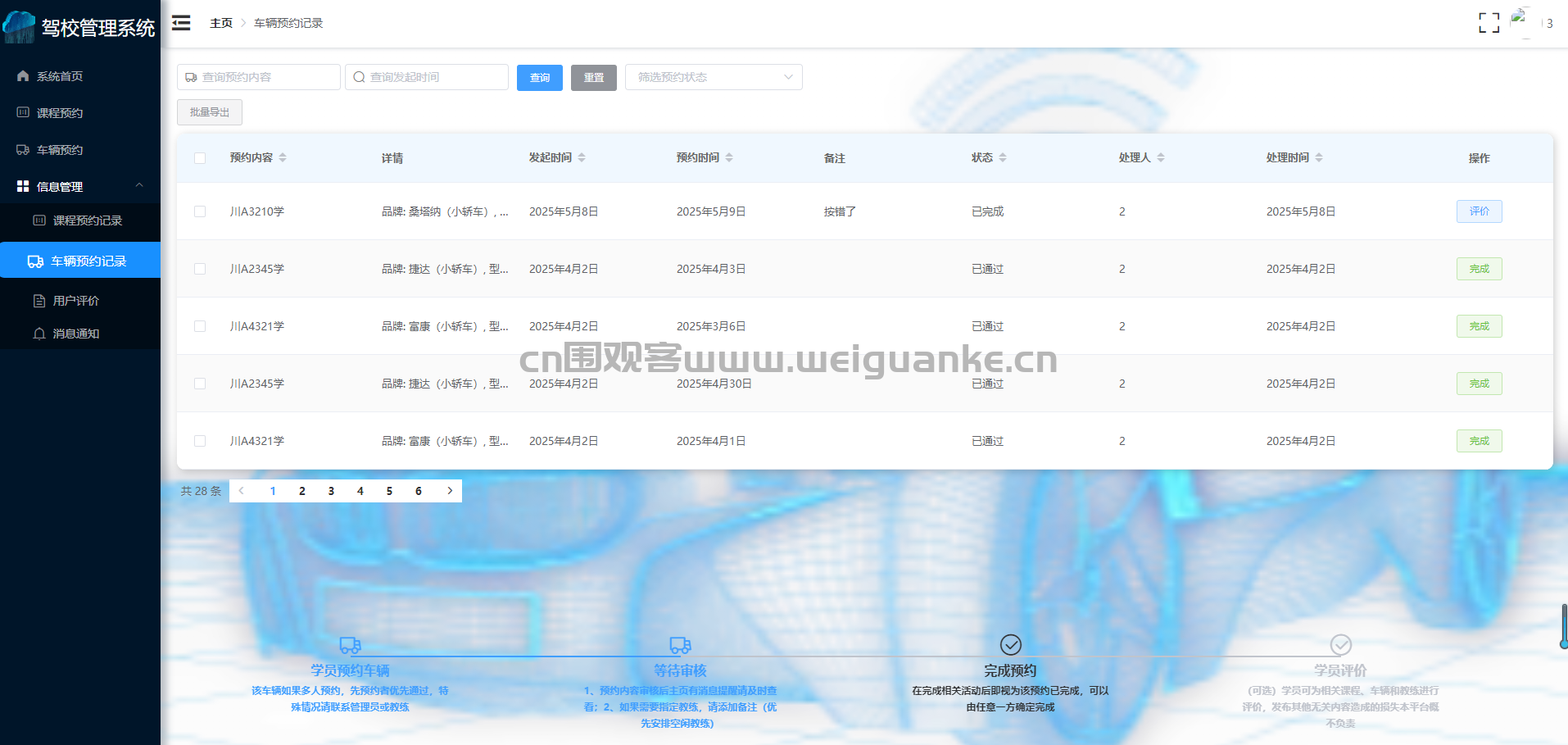Sort by 状态 column arrows
This screenshot has height=745, width=1568.
coord(1003,157)
